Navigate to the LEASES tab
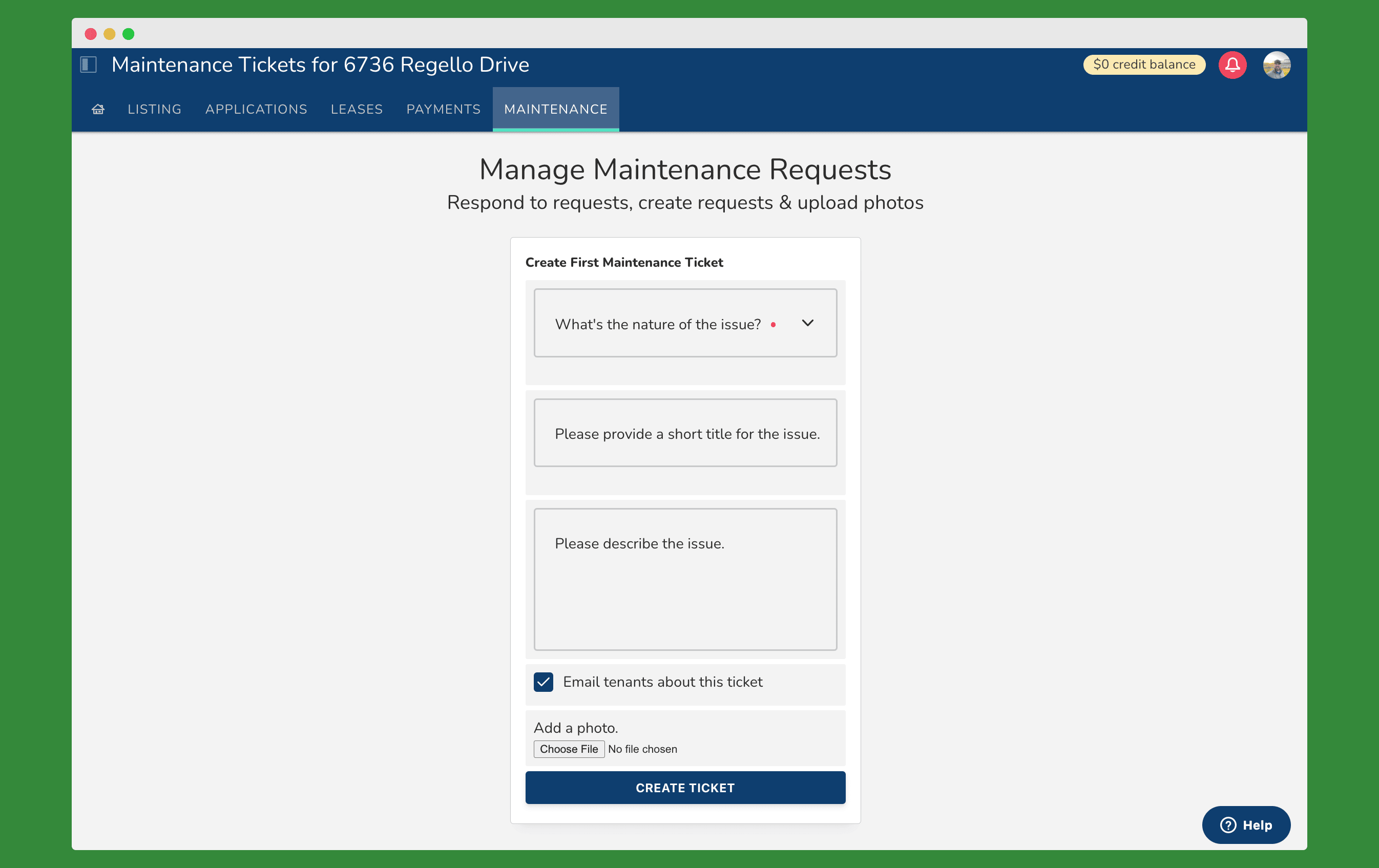 pos(356,109)
